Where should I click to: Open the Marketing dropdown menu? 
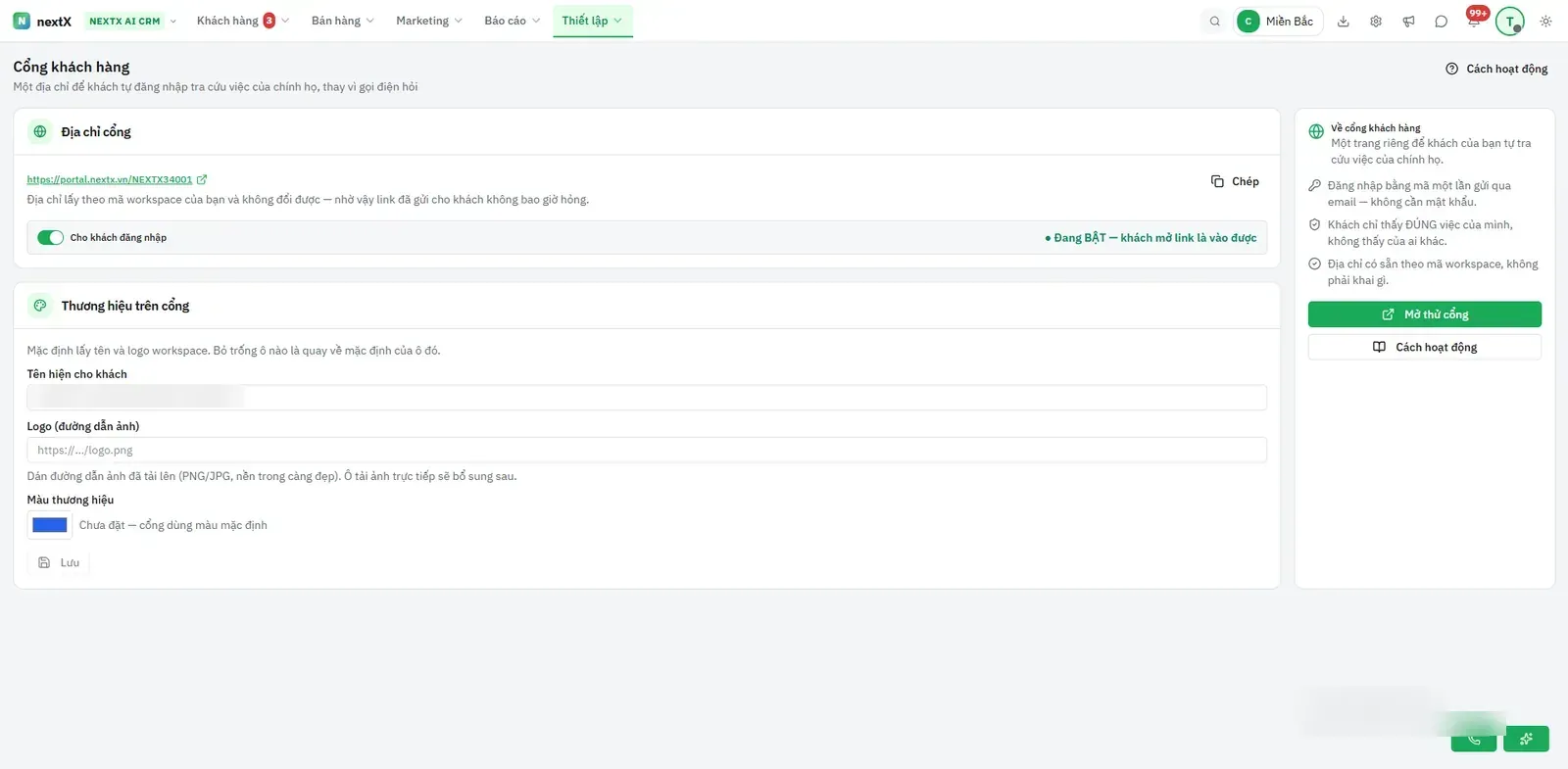tap(428, 21)
